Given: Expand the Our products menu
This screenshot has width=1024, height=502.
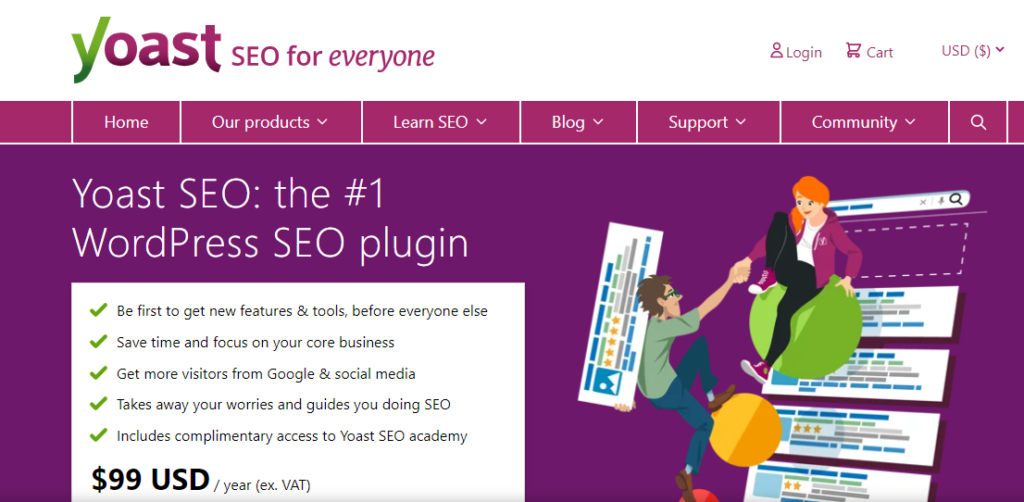Looking at the screenshot, I should click(270, 122).
